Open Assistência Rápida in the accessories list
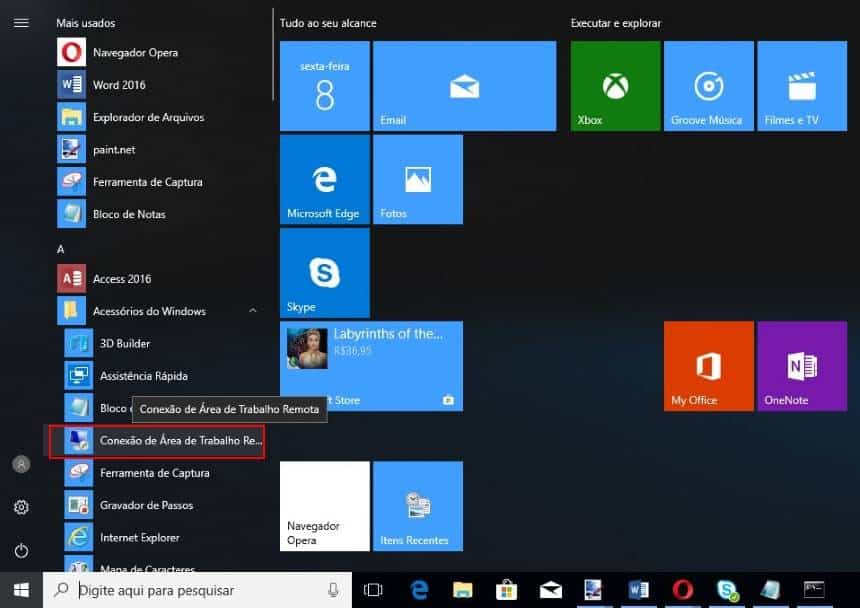The image size is (860, 608). click(163, 376)
